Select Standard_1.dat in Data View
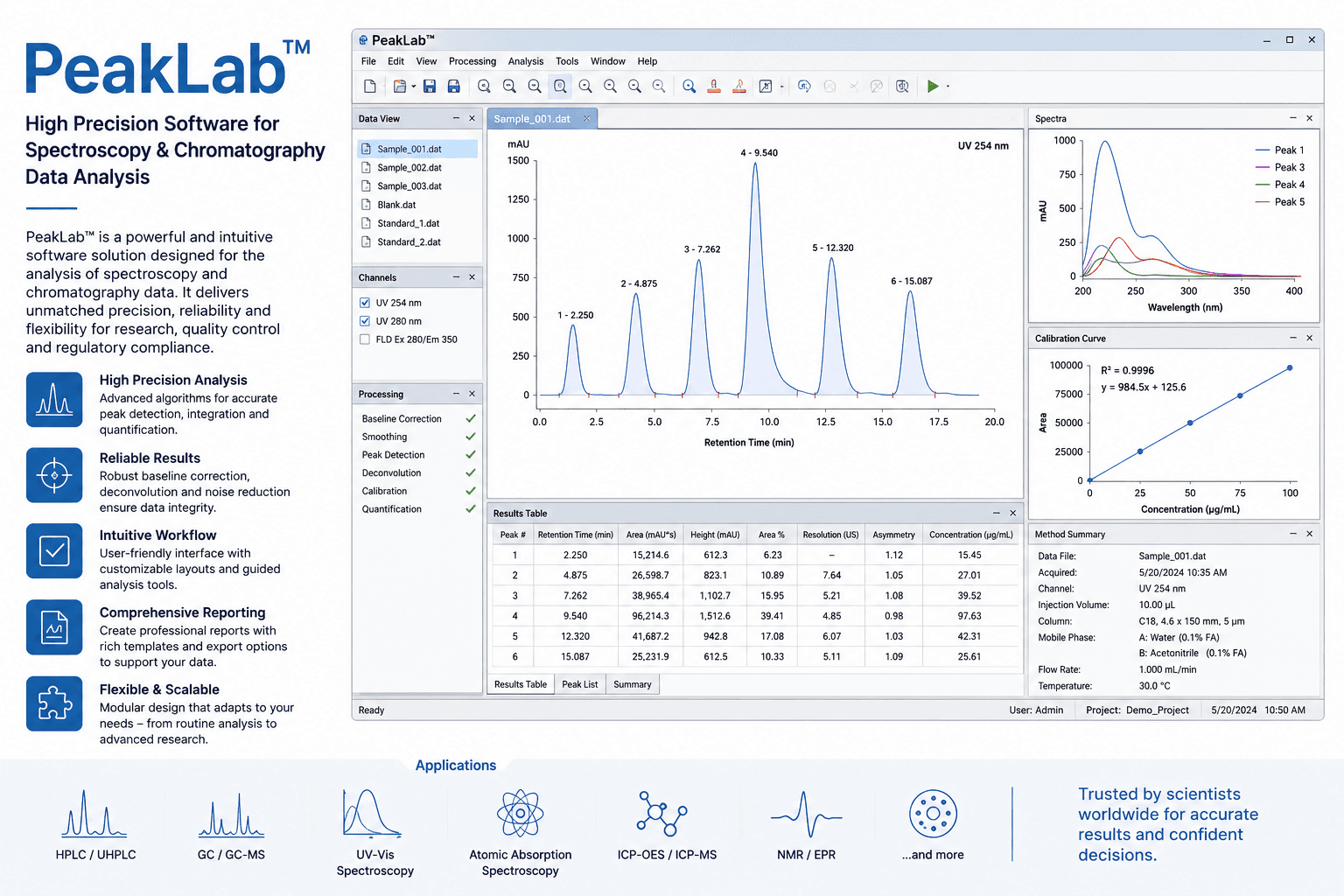1344x896 pixels. pyautogui.click(x=417, y=223)
